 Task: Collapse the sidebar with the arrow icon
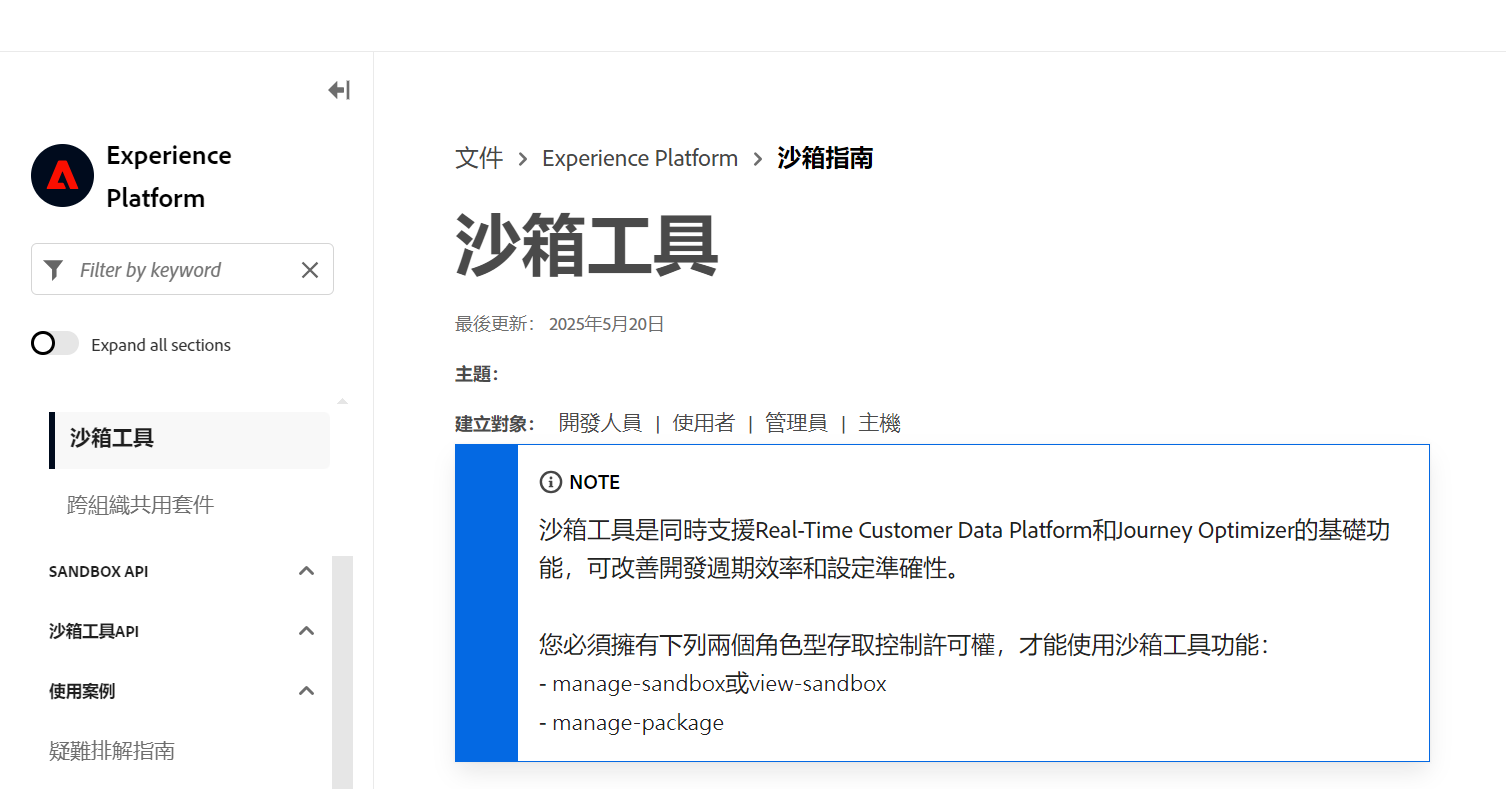click(339, 90)
